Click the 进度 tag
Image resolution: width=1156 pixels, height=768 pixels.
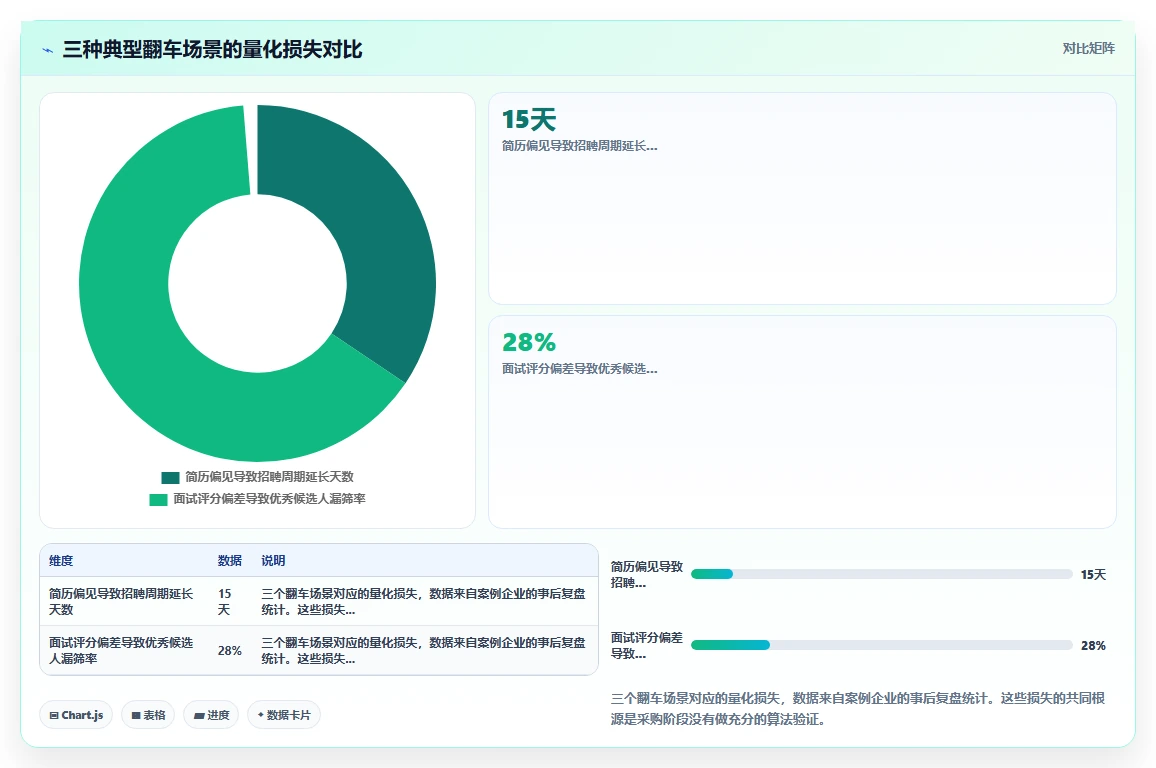pos(211,715)
